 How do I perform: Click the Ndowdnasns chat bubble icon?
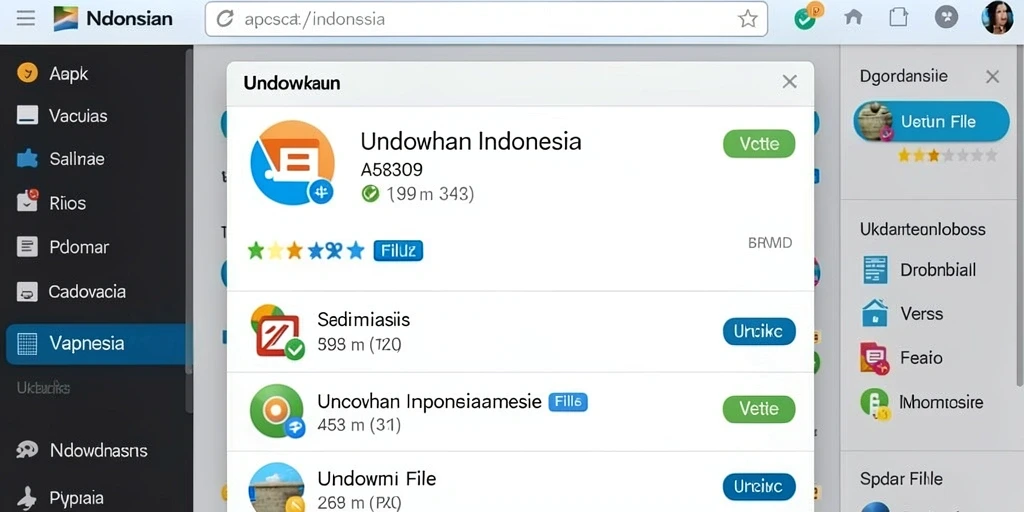click(x=27, y=449)
